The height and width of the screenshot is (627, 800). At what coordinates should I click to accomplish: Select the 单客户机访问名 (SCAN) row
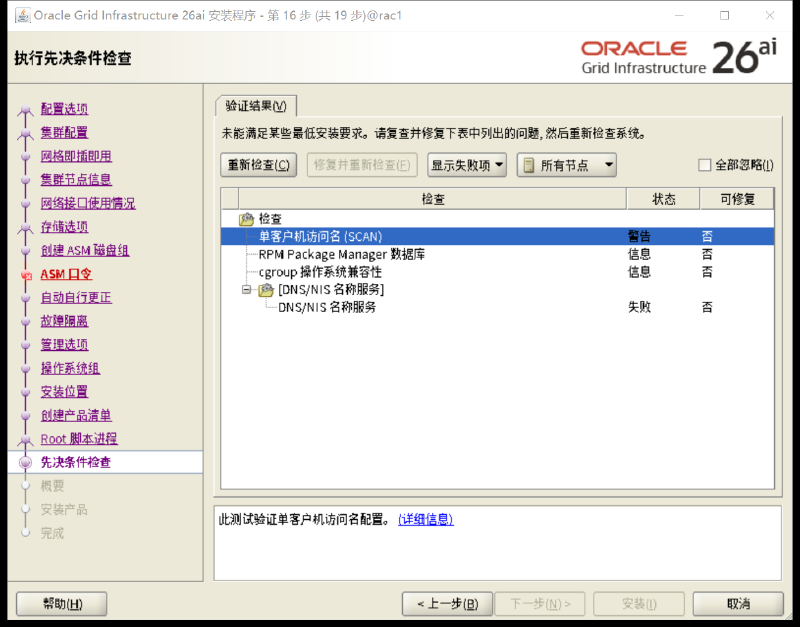tap(497, 236)
